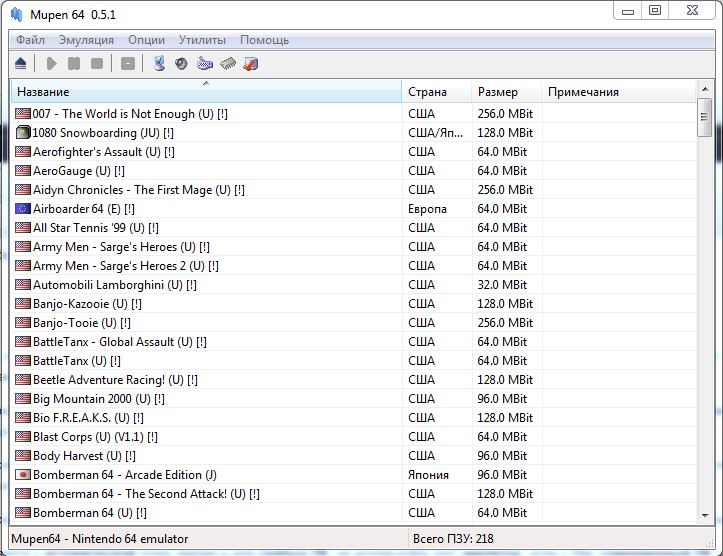Image resolution: width=723 pixels, height=556 pixels.
Task: Click the flag icon of 007 - The World is Not Enough
Action: [x=23, y=113]
